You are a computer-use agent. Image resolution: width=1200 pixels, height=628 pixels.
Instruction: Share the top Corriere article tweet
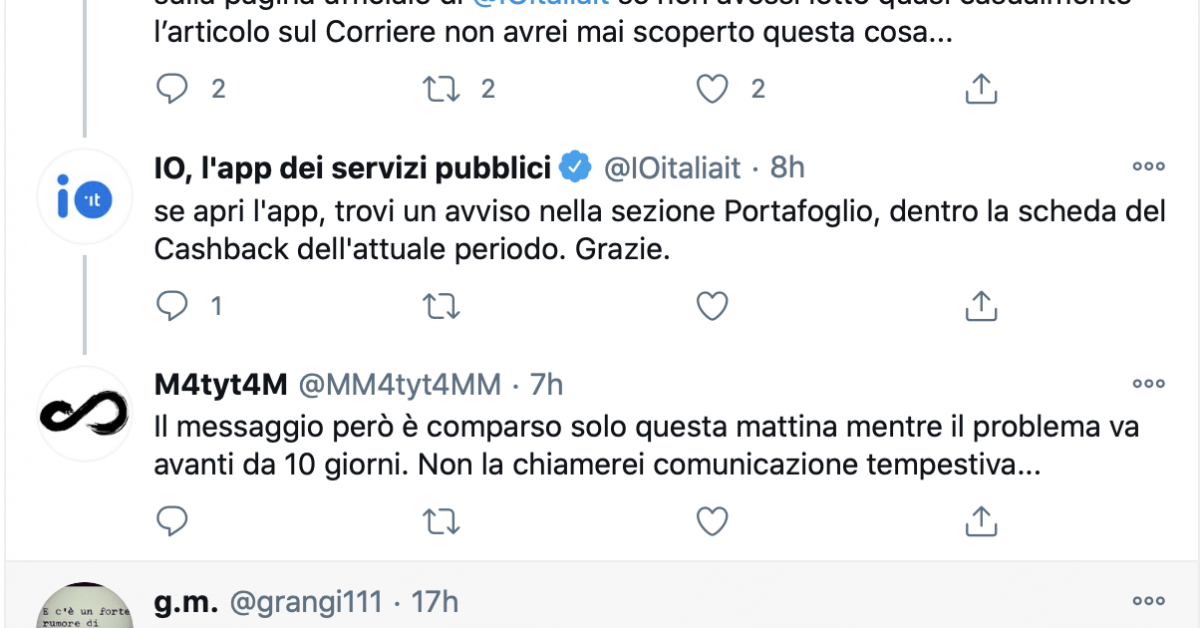pyautogui.click(x=981, y=89)
